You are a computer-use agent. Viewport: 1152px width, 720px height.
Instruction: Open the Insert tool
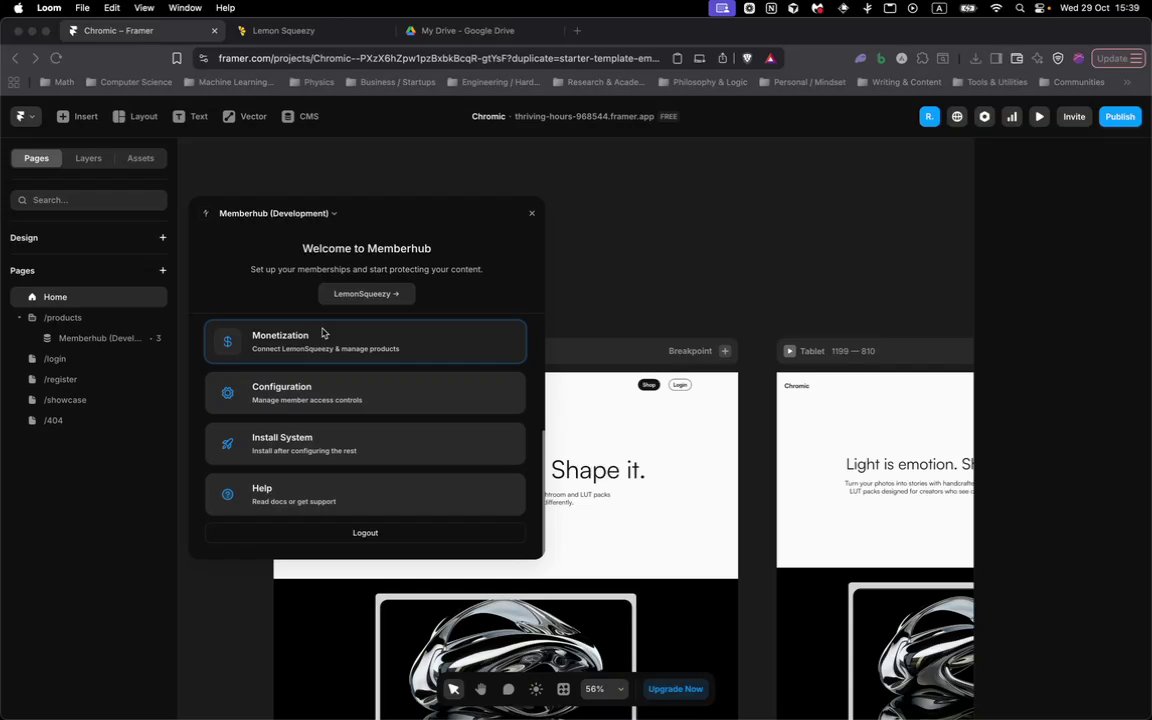click(x=77, y=116)
